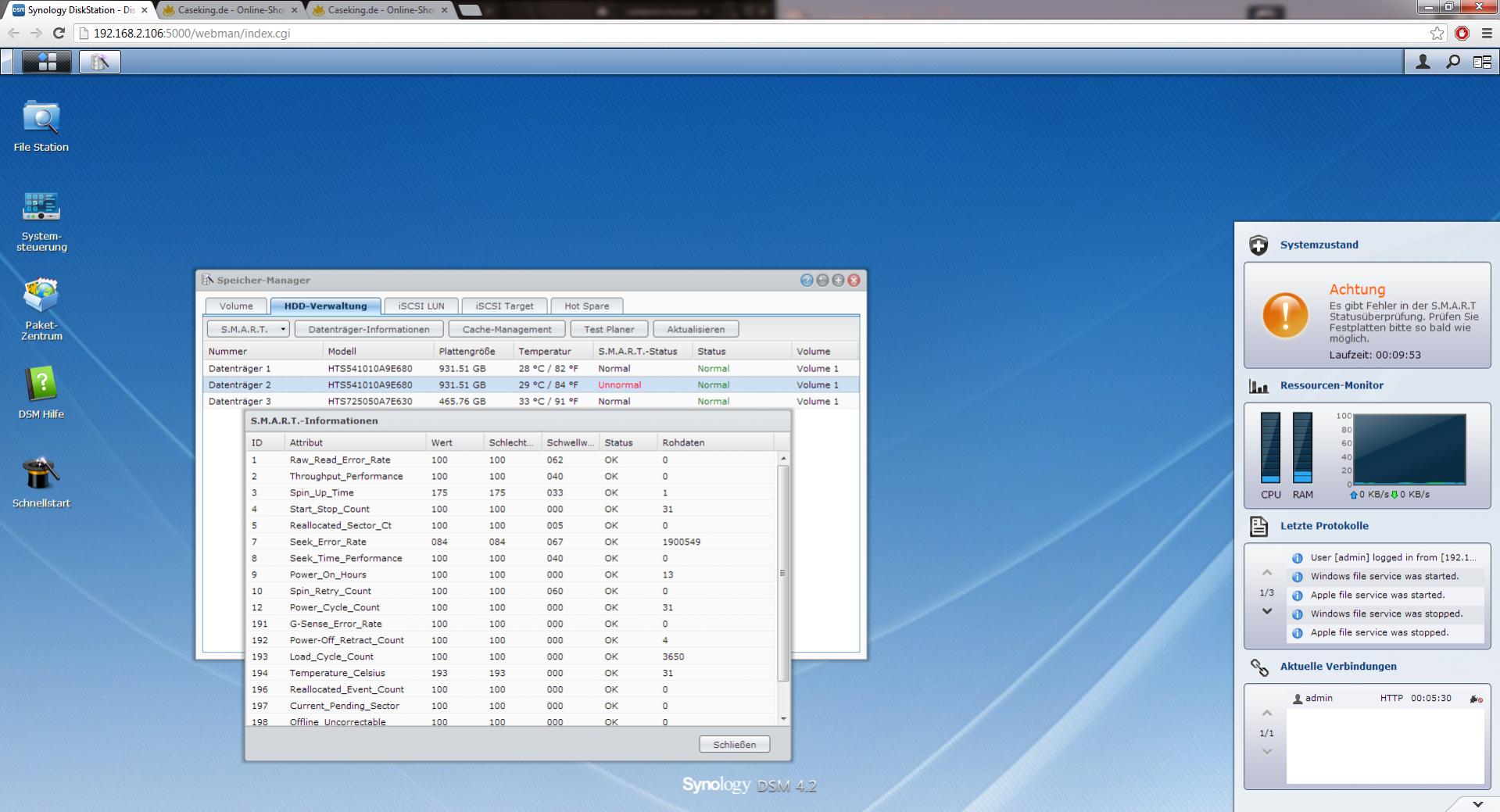Click the S.M.A.R.T. list scrollbar down arrow
The width and height of the screenshot is (1500, 812).
tap(782, 719)
